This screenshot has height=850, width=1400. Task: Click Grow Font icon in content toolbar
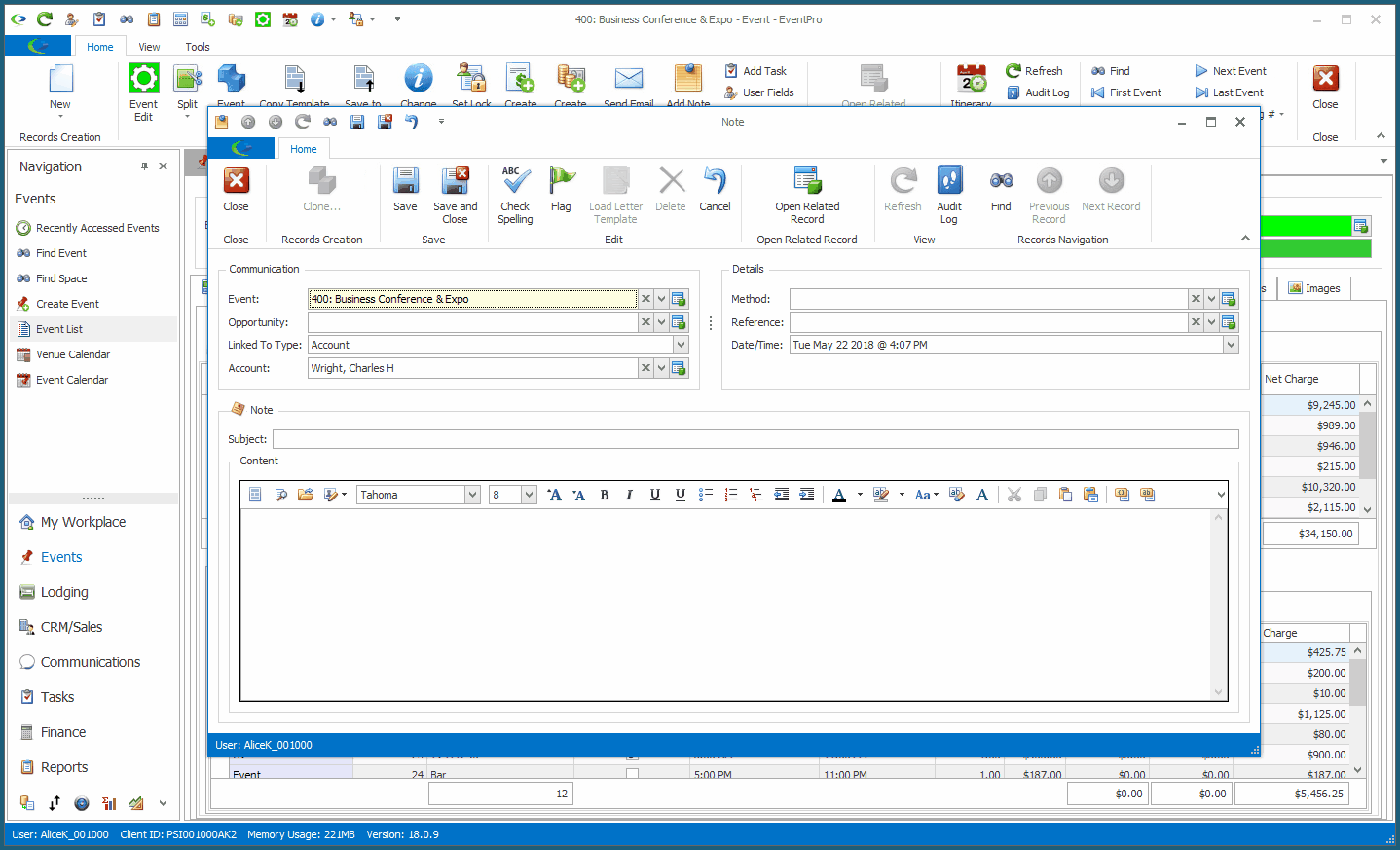pyautogui.click(x=554, y=495)
